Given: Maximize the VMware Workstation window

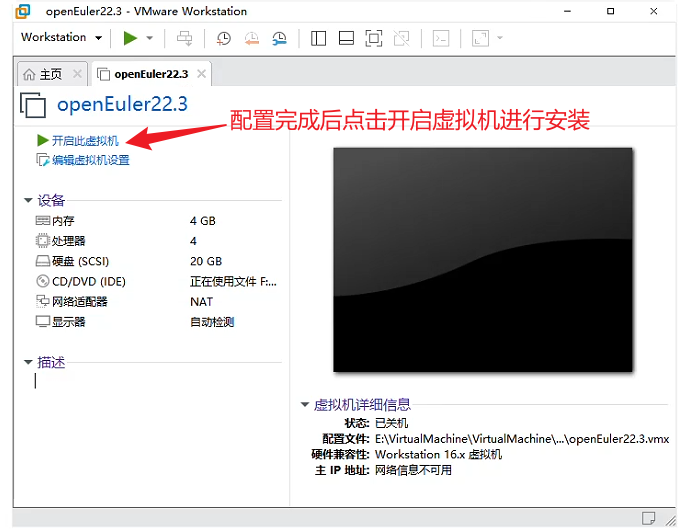Looking at the screenshot, I should click(x=611, y=11).
